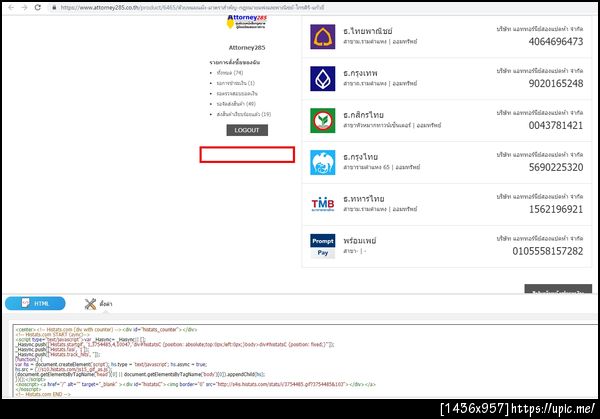Click the crossed tools settings icon
The height and width of the screenshot is (419, 600).
pos(90,304)
